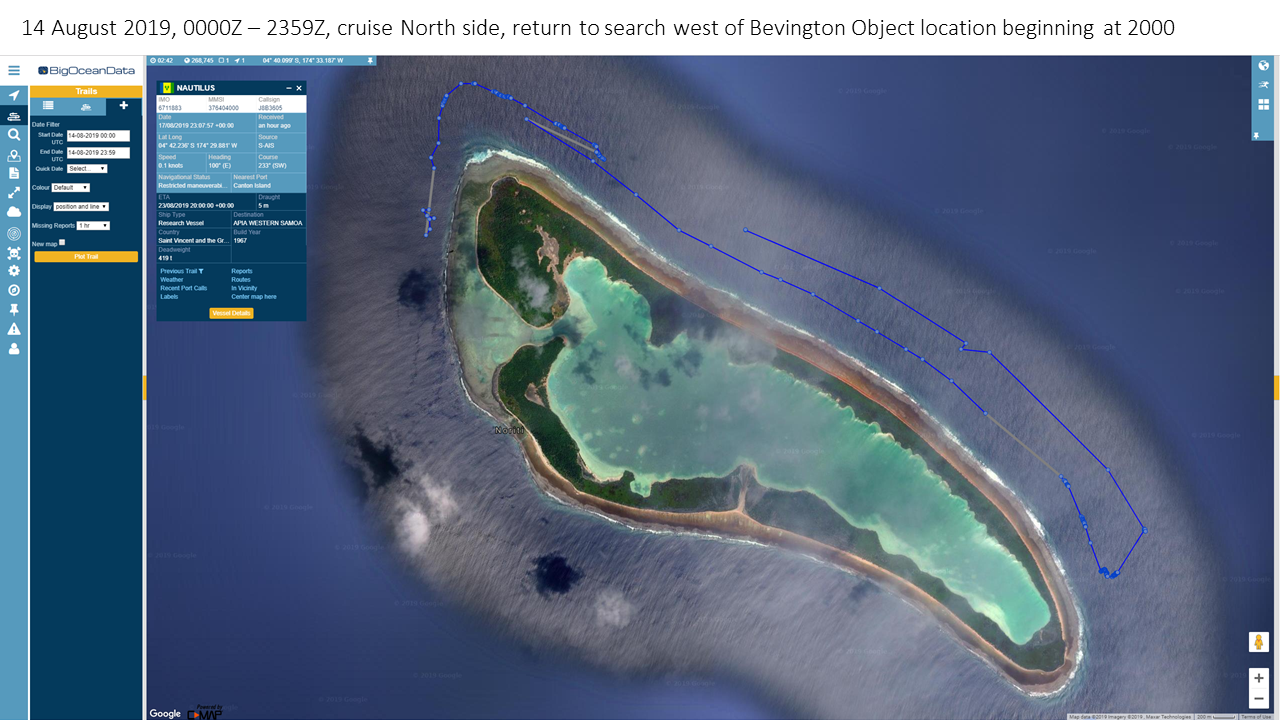Open the weather cloud sidebar icon
1280x720 pixels.
(x=14, y=212)
